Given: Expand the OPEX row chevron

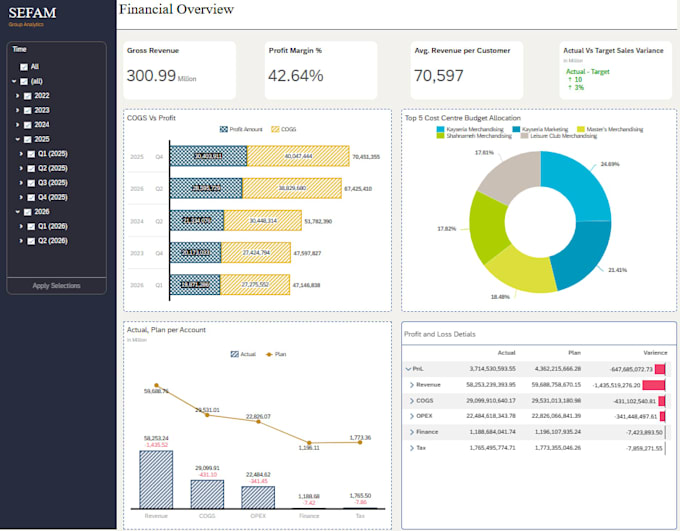Looking at the screenshot, I should 412,416.
